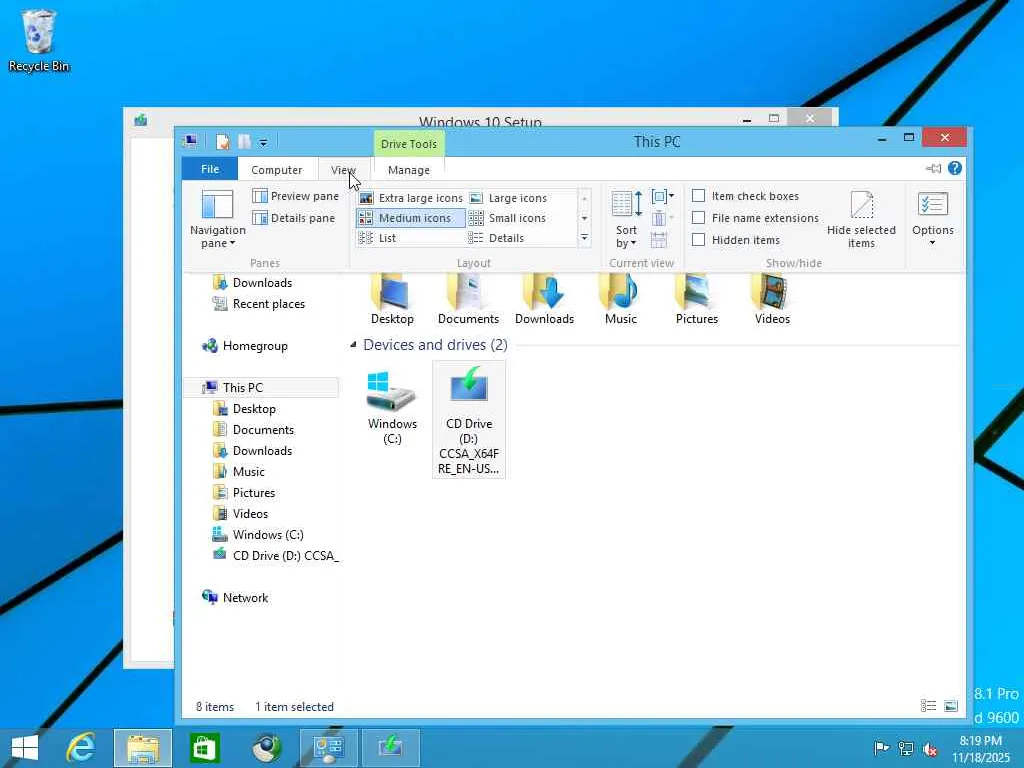Open the Recycle Bin desktop icon
Image resolution: width=1024 pixels, height=768 pixels.
pyautogui.click(x=39, y=40)
